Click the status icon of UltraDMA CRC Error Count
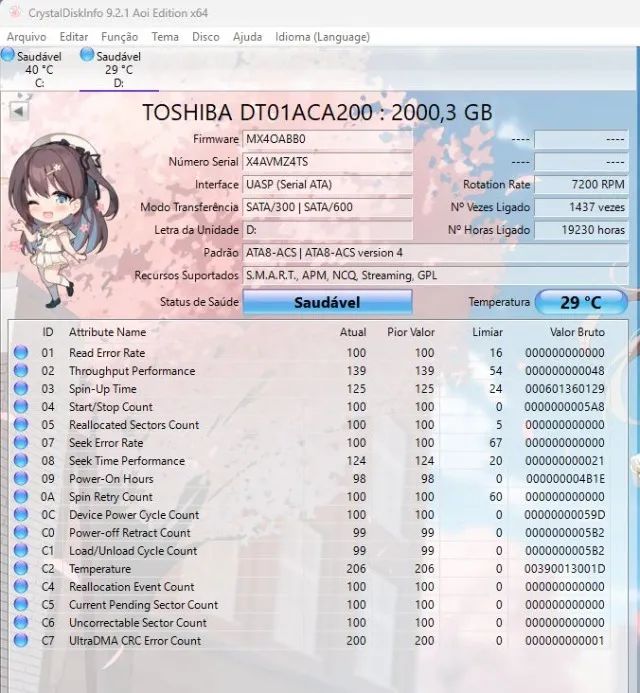640x693 pixels. tap(21, 640)
